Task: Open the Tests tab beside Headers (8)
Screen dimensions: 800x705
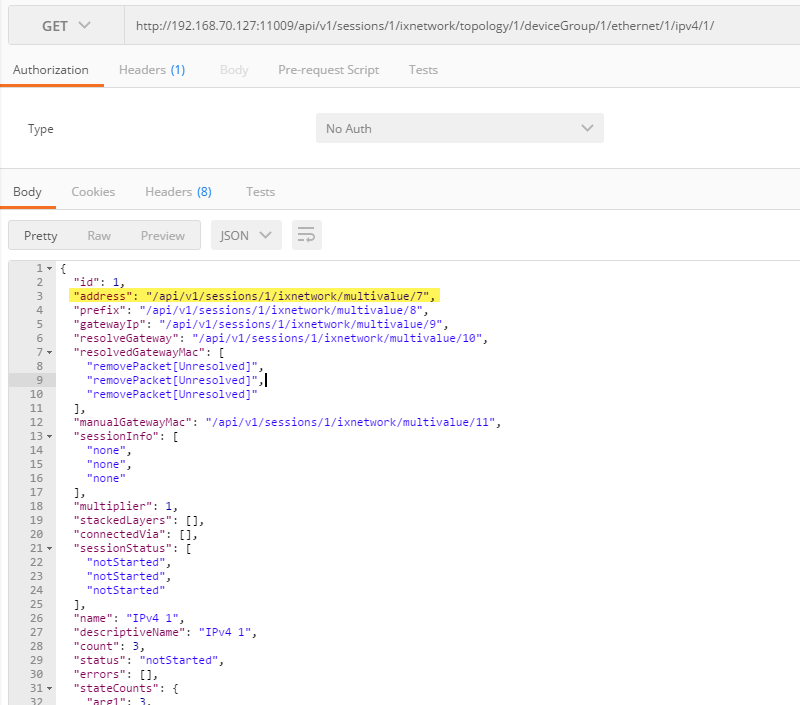Action: tap(260, 192)
